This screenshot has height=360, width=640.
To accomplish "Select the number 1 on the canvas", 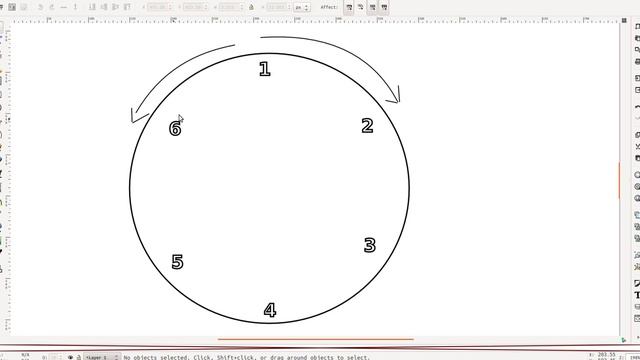I will point(265,69).
